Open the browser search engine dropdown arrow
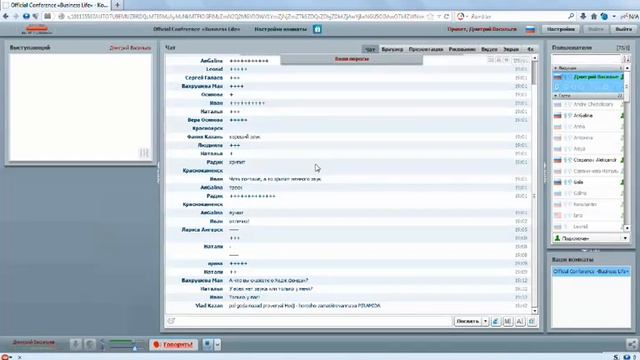Screen dimensions: 640x360 tap(467, 16)
